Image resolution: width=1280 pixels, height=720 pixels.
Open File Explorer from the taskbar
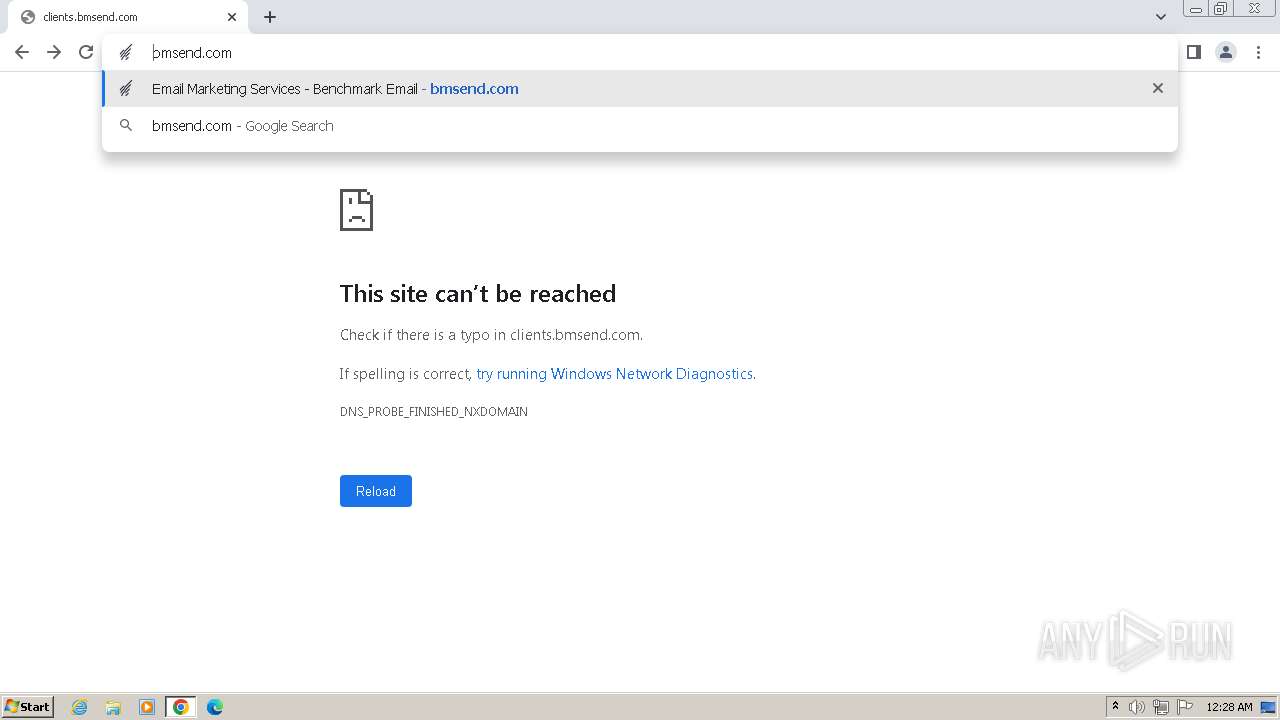(x=113, y=707)
